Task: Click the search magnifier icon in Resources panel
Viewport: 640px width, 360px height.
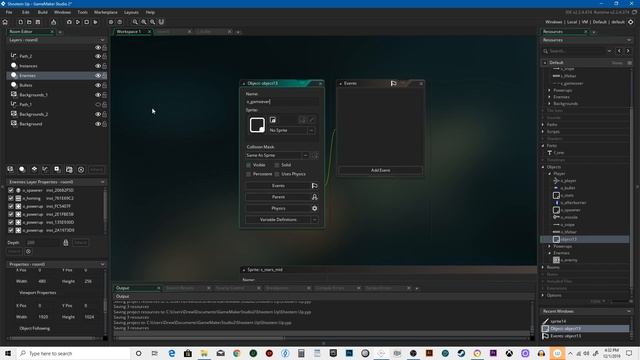Action: (x=546, y=51)
